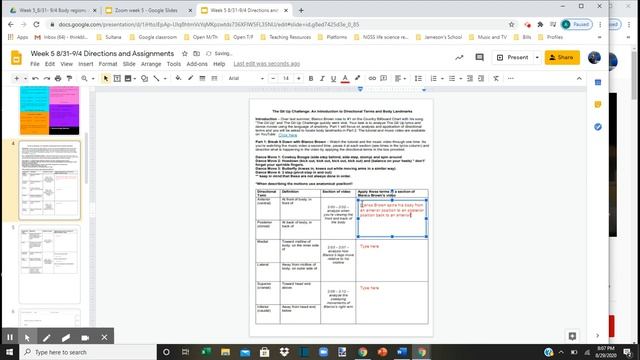
Task: Open the insert image dropdown
Action: pos(130,78)
